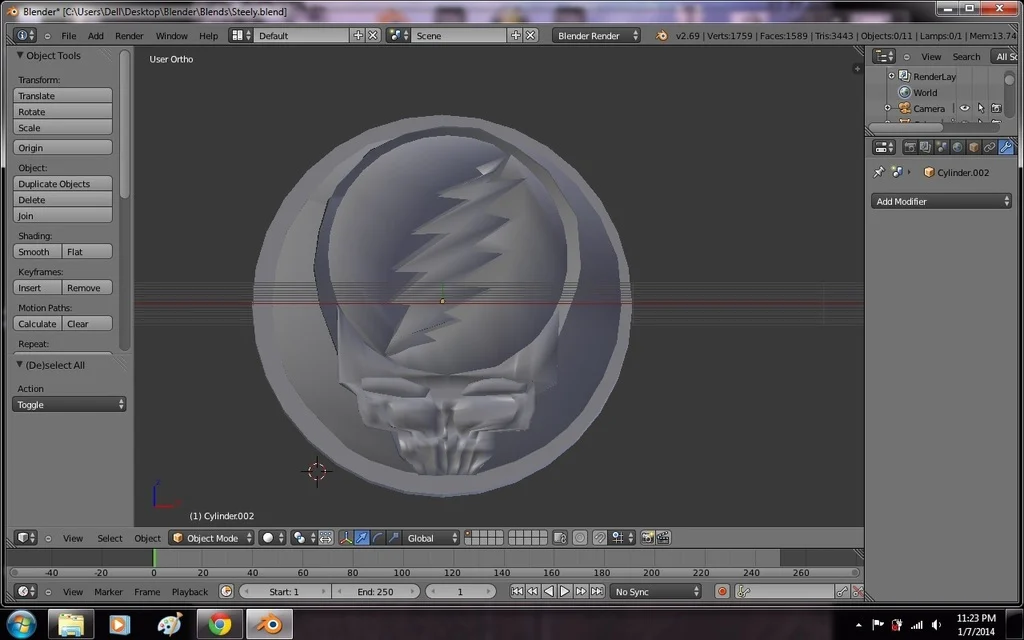Open the Properties editor type selector

pos(884,147)
